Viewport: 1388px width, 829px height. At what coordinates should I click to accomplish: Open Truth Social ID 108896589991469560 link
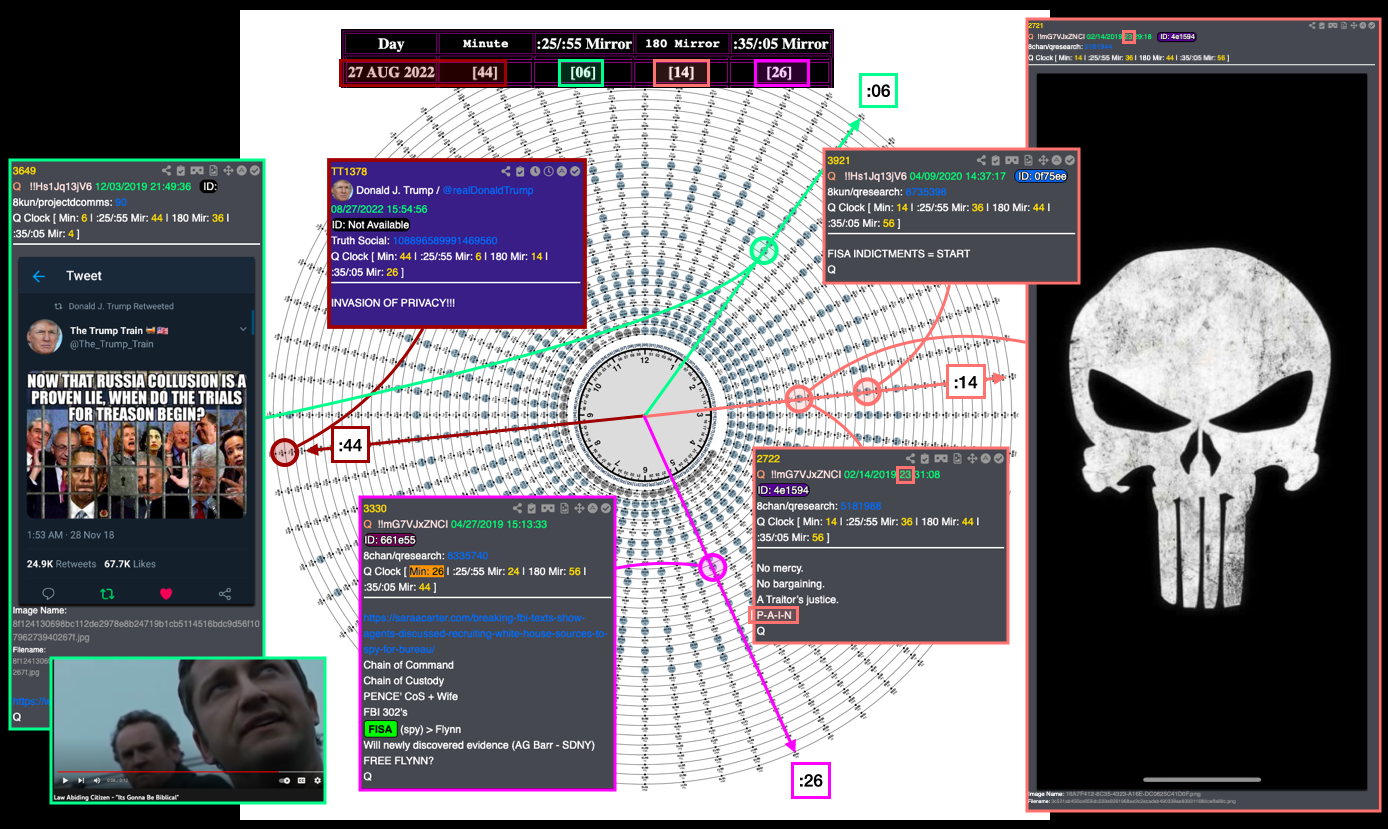click(445, 241)
